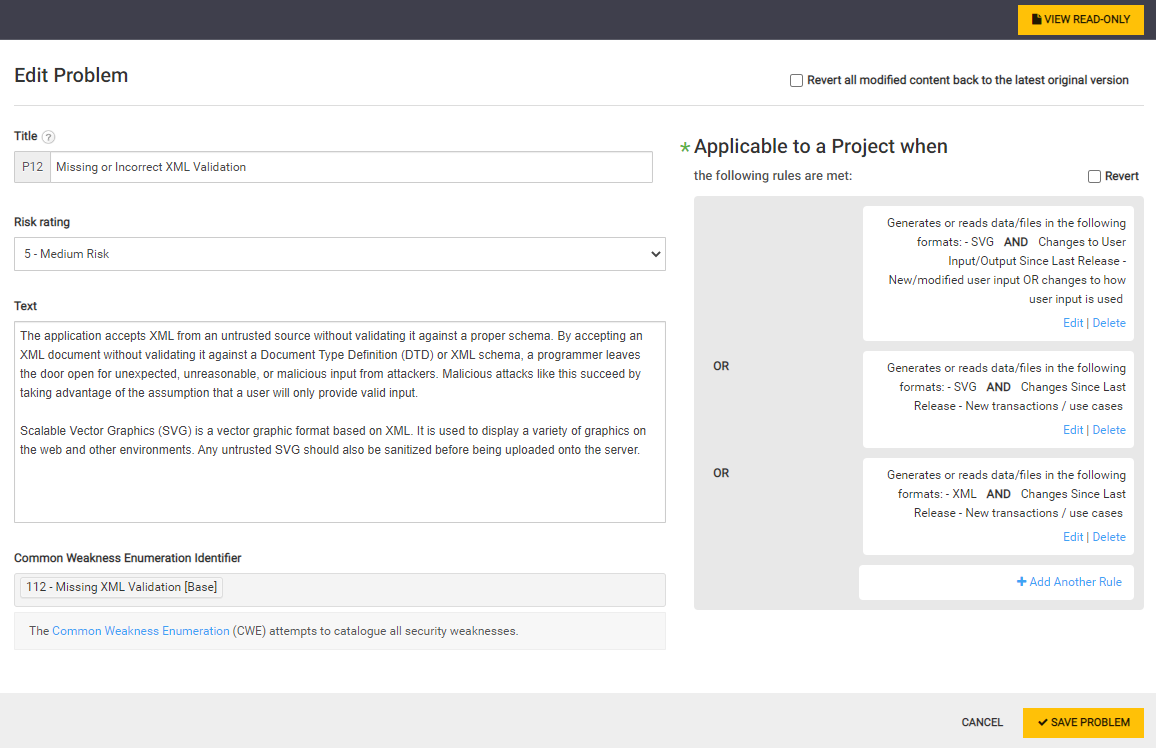This screenshot has height=748, width=1156.
Task: Edit the second SVG new transactions rule
Action: tap(1073, 430)
